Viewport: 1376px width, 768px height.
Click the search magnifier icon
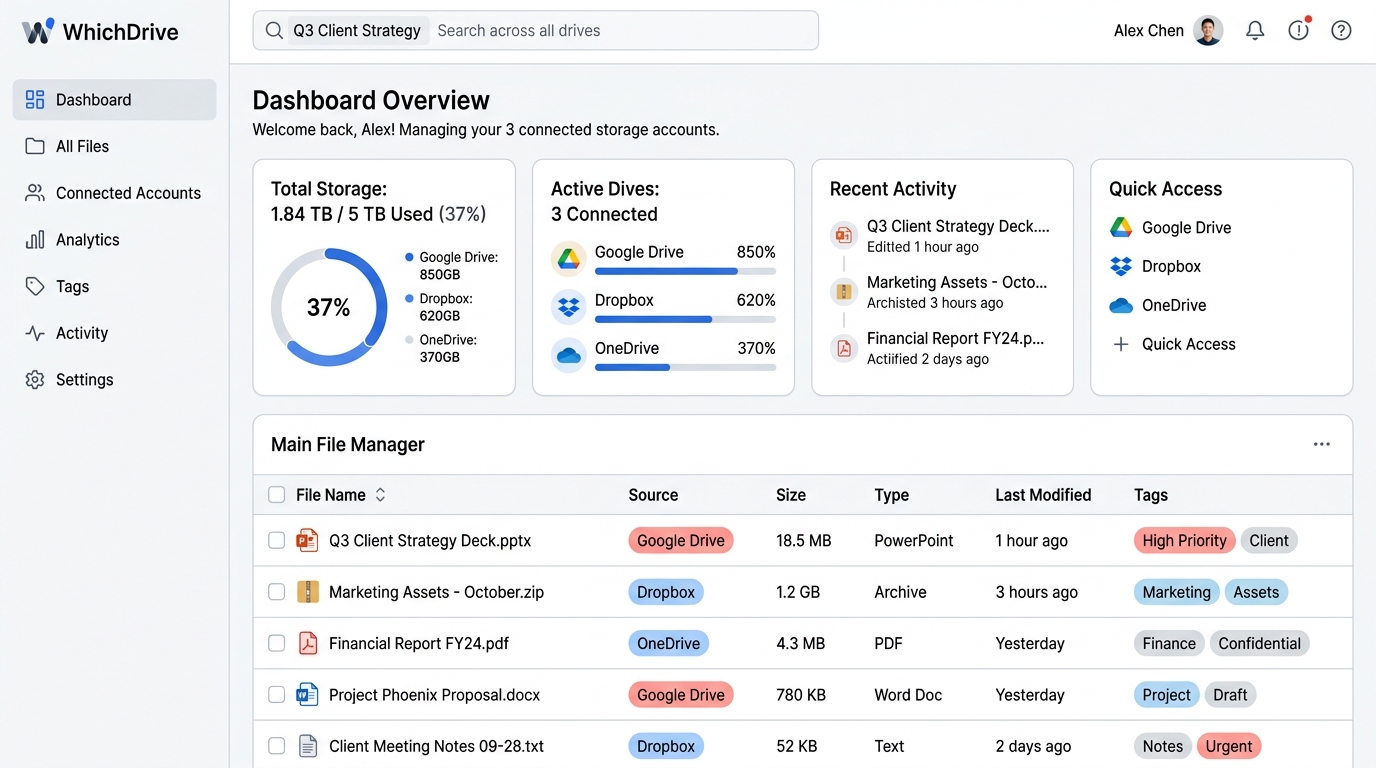point(274,31)
